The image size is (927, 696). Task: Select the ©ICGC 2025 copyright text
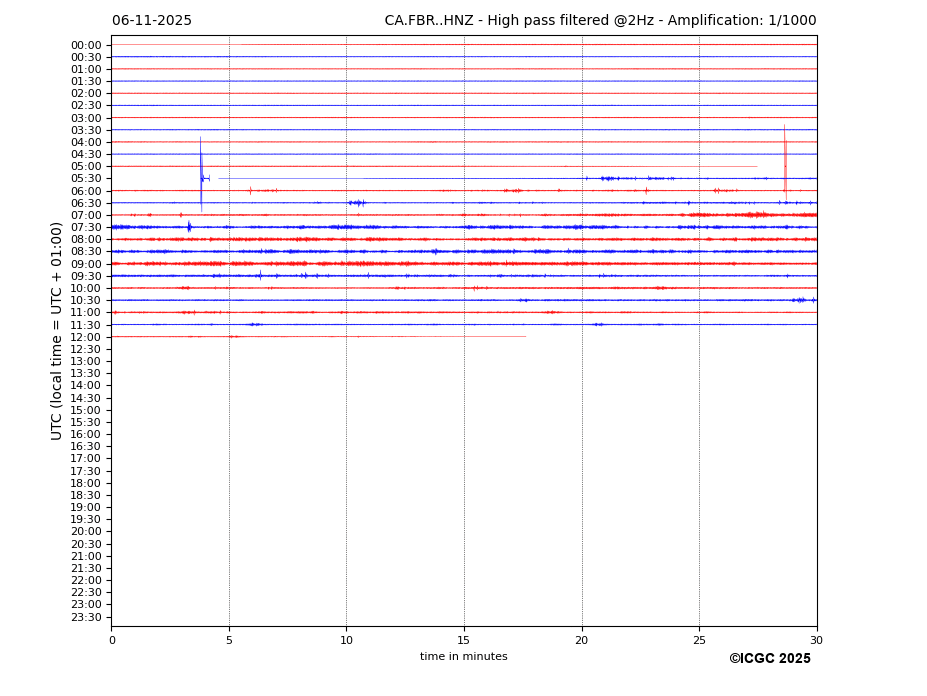769,659
